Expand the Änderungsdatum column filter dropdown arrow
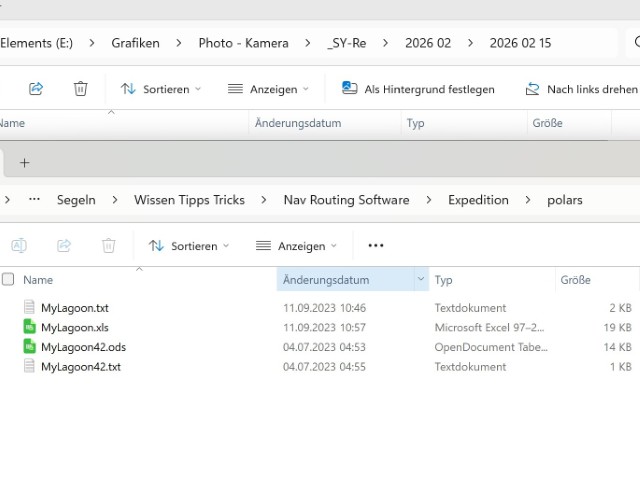640x480 pixels. point(421,280)
